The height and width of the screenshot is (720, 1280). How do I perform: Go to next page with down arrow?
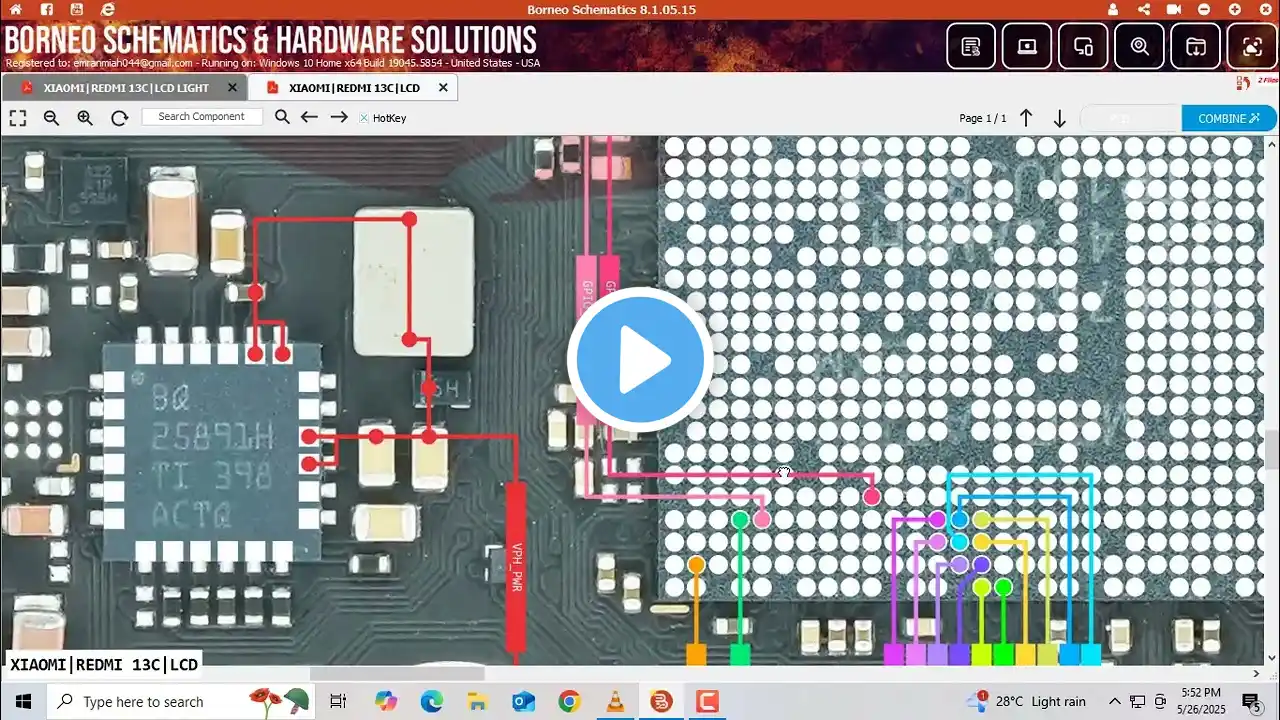click(x=1060, y=118)
